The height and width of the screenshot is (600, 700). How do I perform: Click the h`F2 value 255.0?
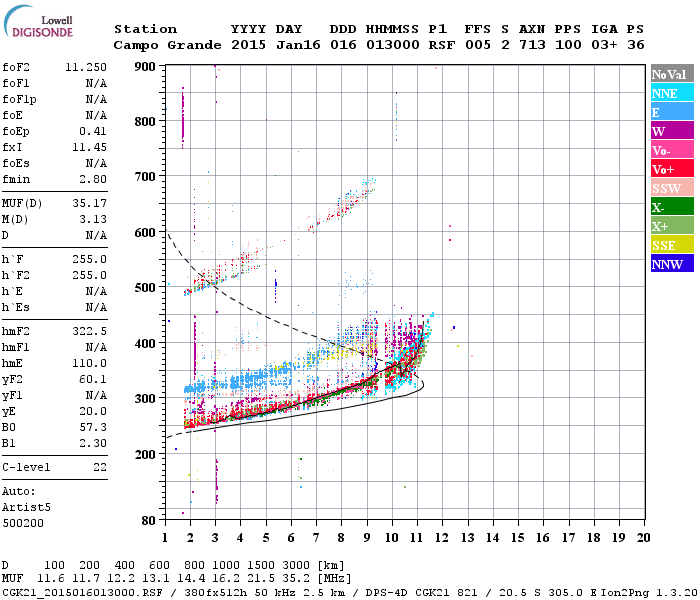click(89, 275)
